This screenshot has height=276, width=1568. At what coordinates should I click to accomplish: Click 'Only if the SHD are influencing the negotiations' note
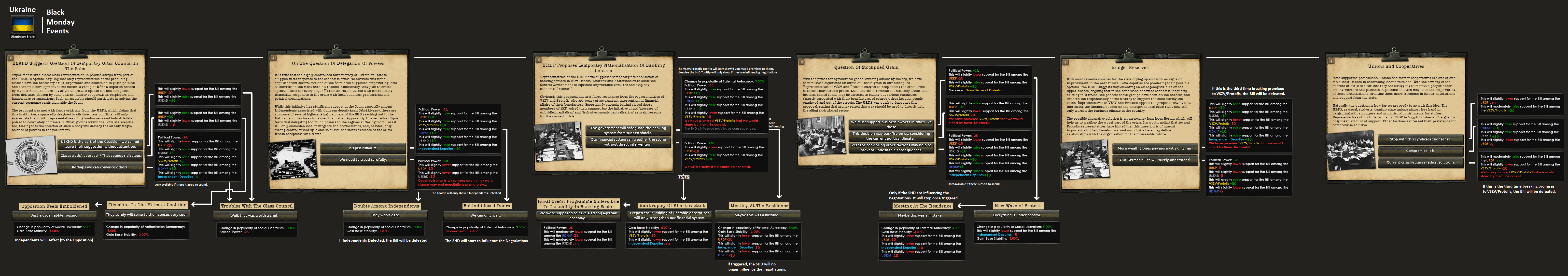coord(924,196)
